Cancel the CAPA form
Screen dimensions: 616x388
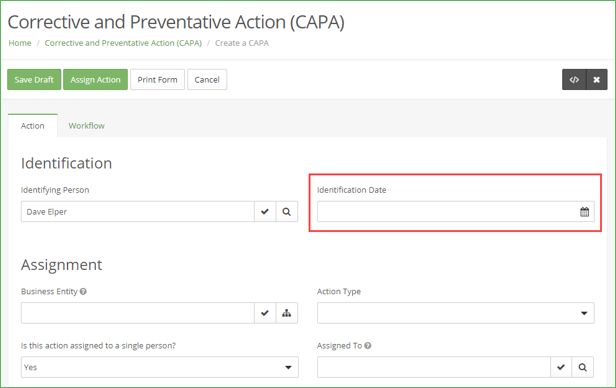[x=207, y=80]
